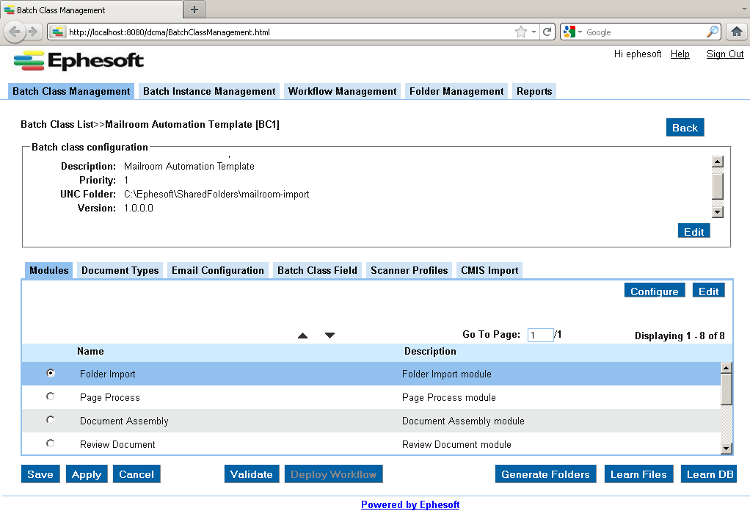Click the Cancel button
The height and width of the screenshot is (511, 750).
point(136,474)
